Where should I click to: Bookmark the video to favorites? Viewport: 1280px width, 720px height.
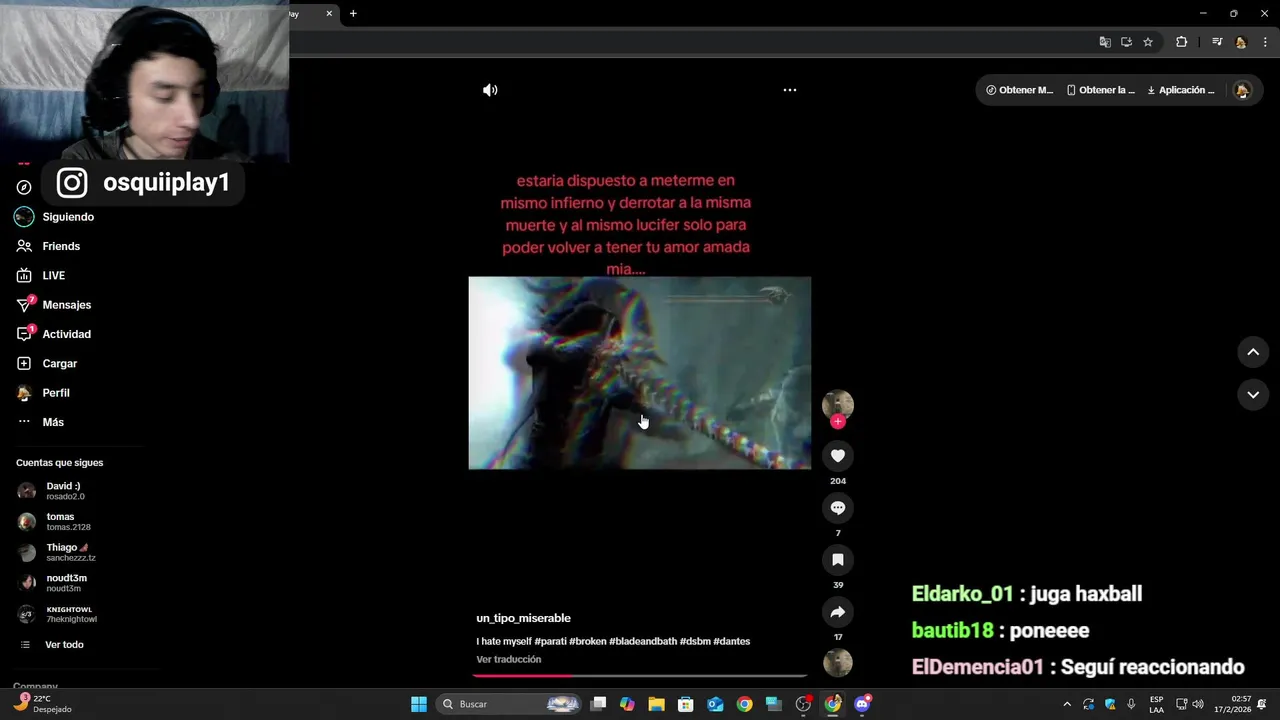click(838, 560)
